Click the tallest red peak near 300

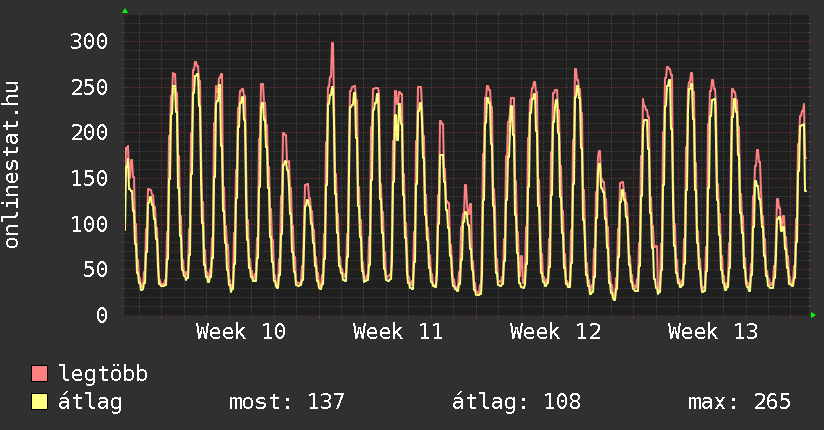click(332, 45)
